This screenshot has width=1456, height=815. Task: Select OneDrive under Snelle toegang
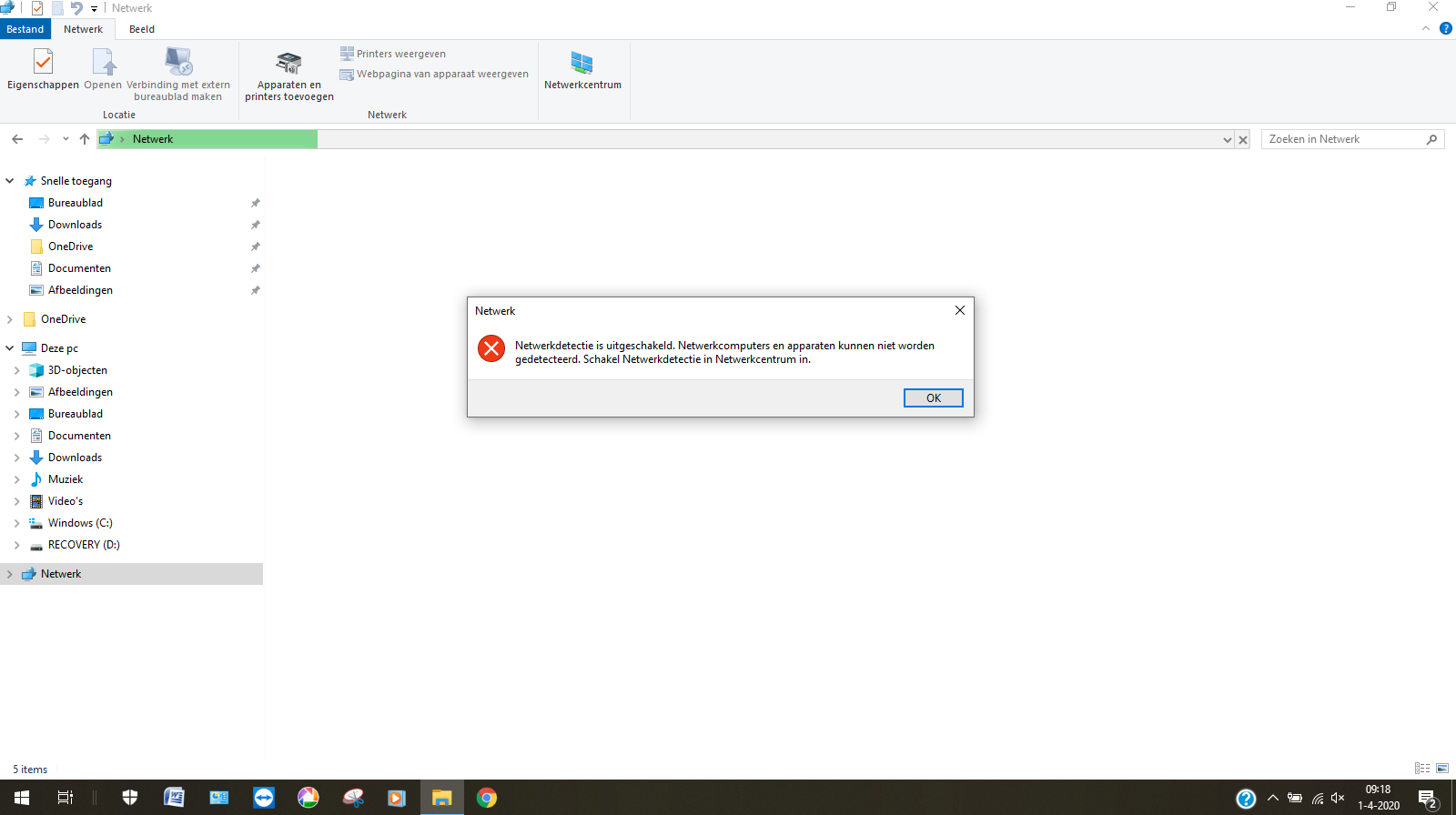tap(70, 247)
